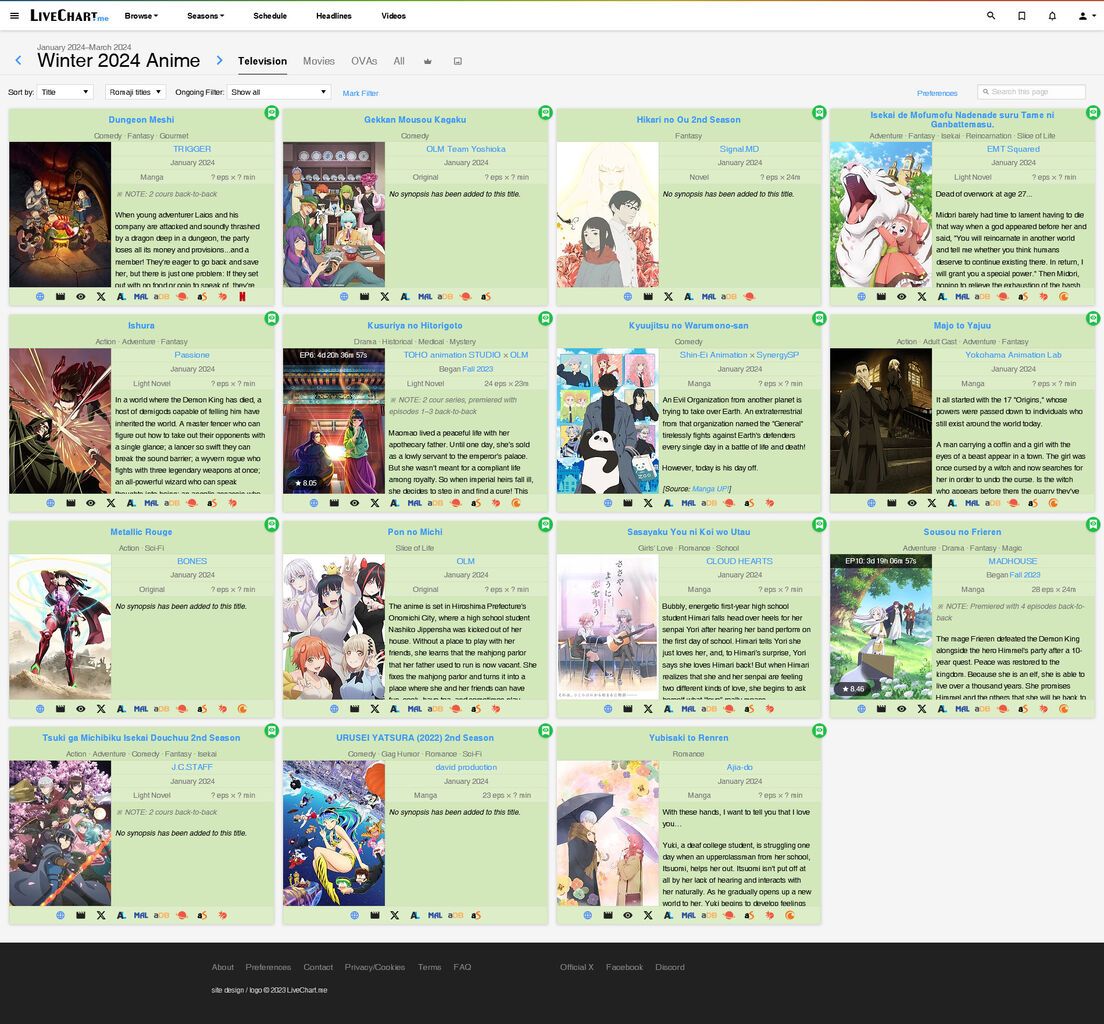The image size is (1104, 1024).
Task: Switch to the Movies tab
Action: tap(318, 61)
